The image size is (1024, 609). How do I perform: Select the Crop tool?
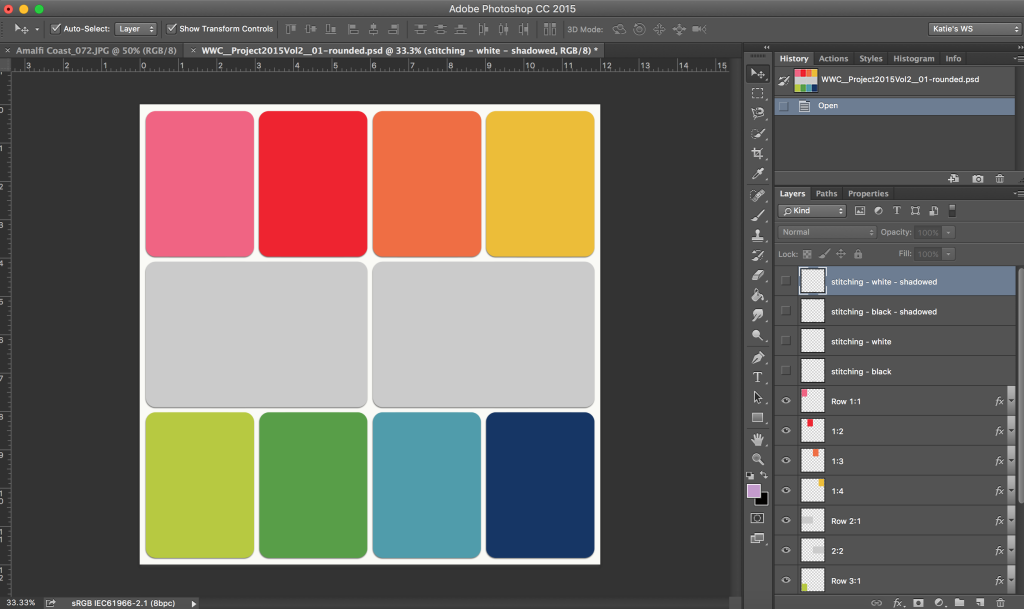pos(758,153)
